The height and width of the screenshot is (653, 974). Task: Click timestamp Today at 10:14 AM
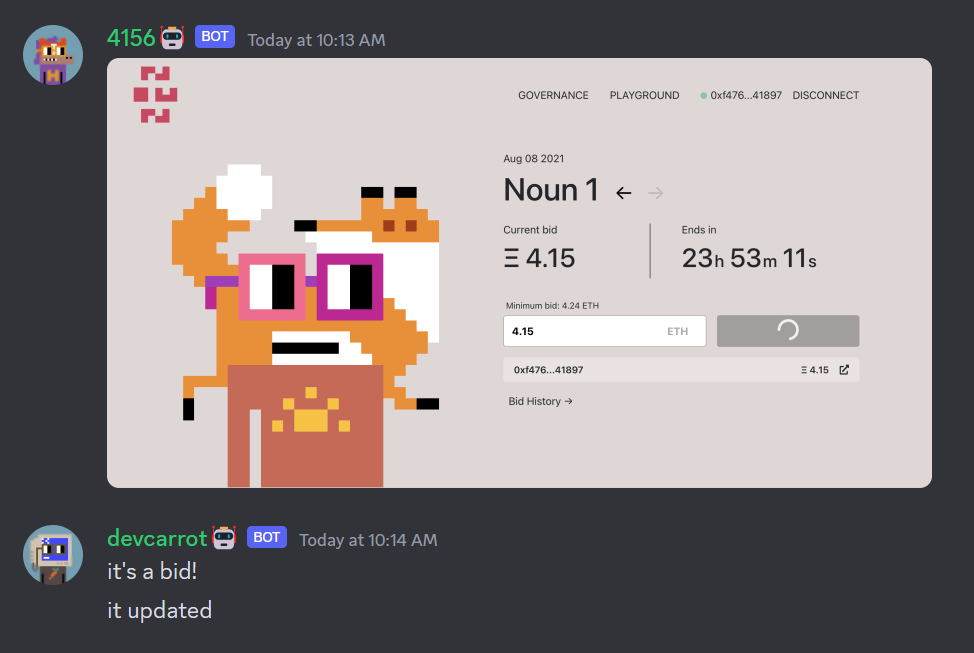pos(368,541)
